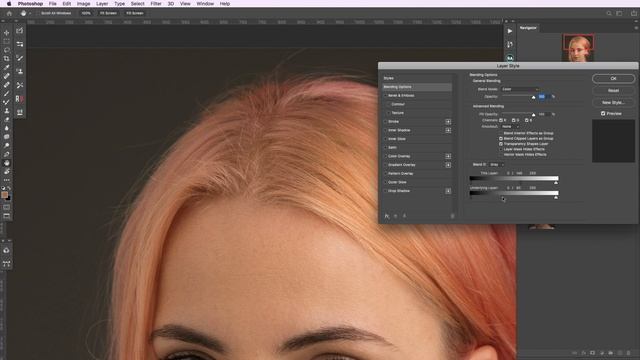Add another Gradient Overlay with plus icon

pyautogui.click(x=448, y=165)
